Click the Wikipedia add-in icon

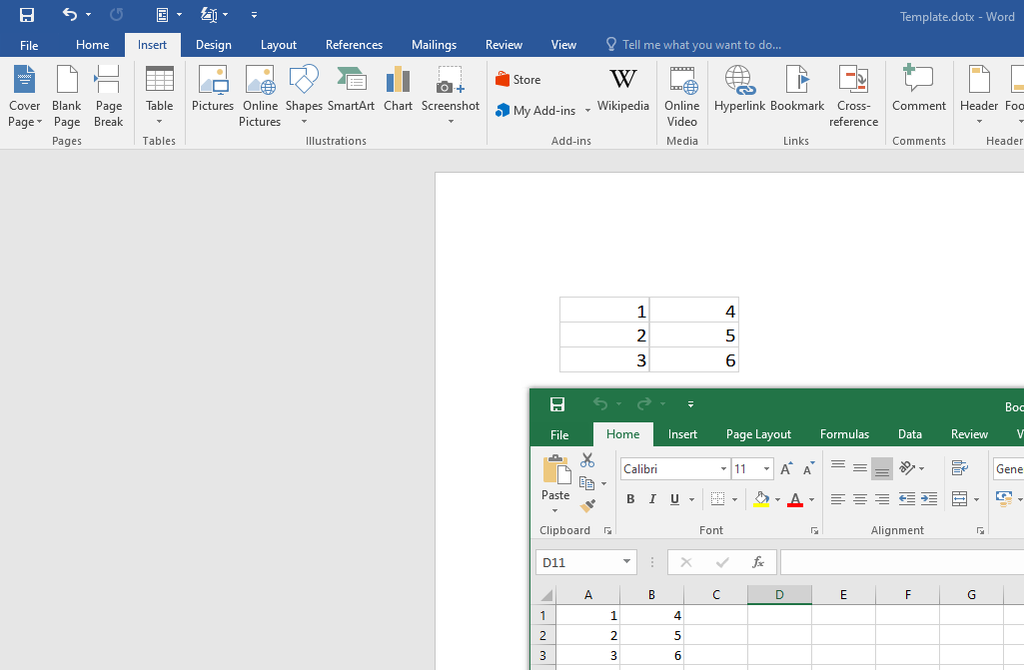tap(623, 89)
